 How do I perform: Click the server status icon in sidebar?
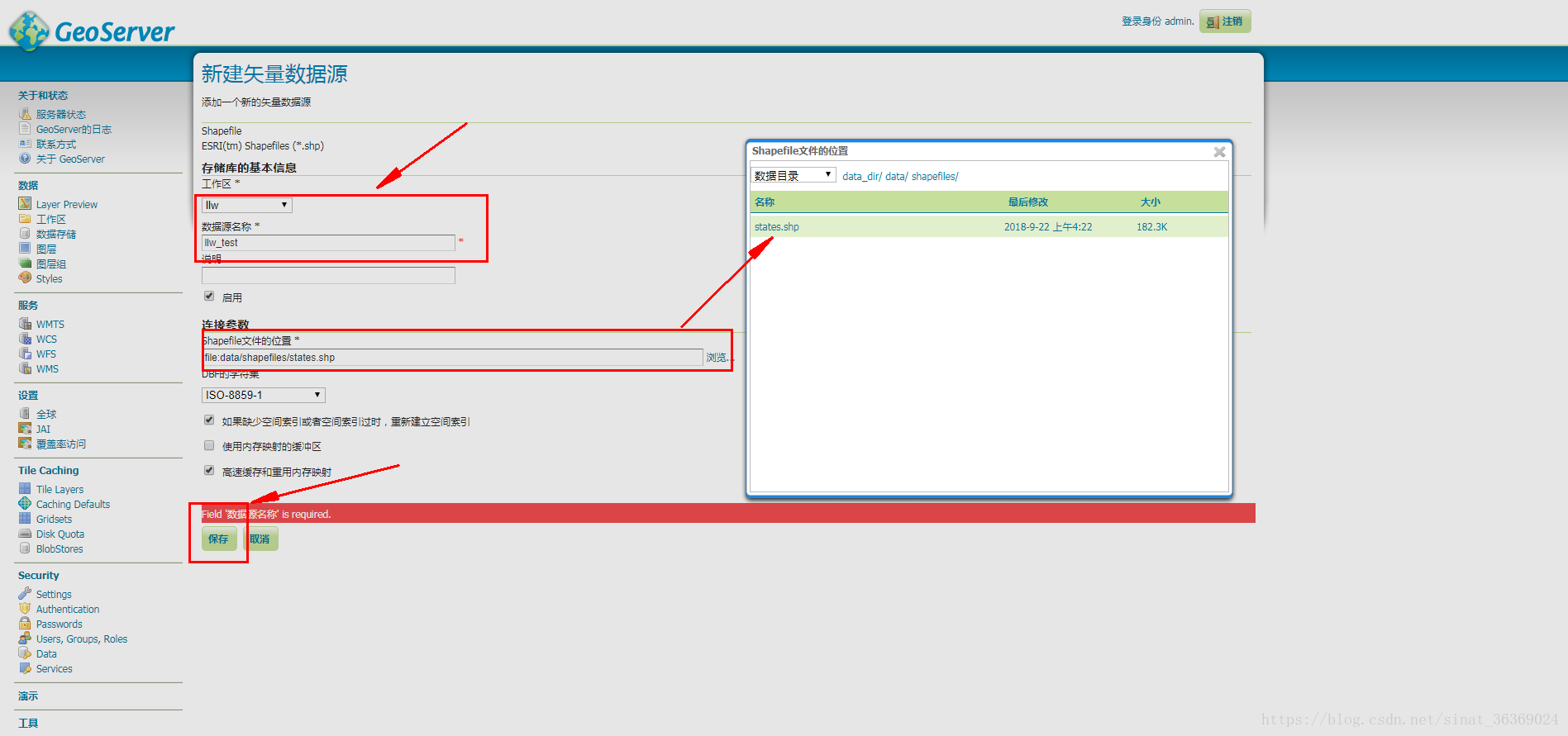point(25,114)
